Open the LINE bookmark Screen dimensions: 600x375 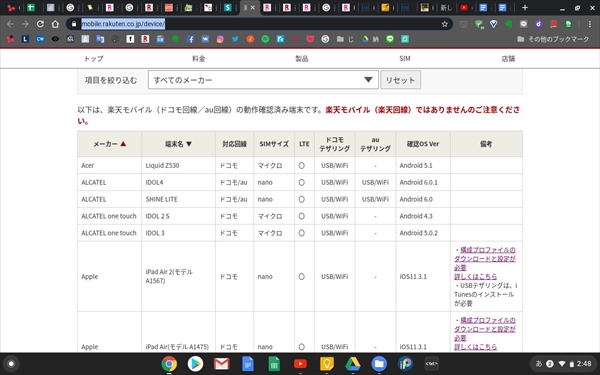tap(390, 39)
